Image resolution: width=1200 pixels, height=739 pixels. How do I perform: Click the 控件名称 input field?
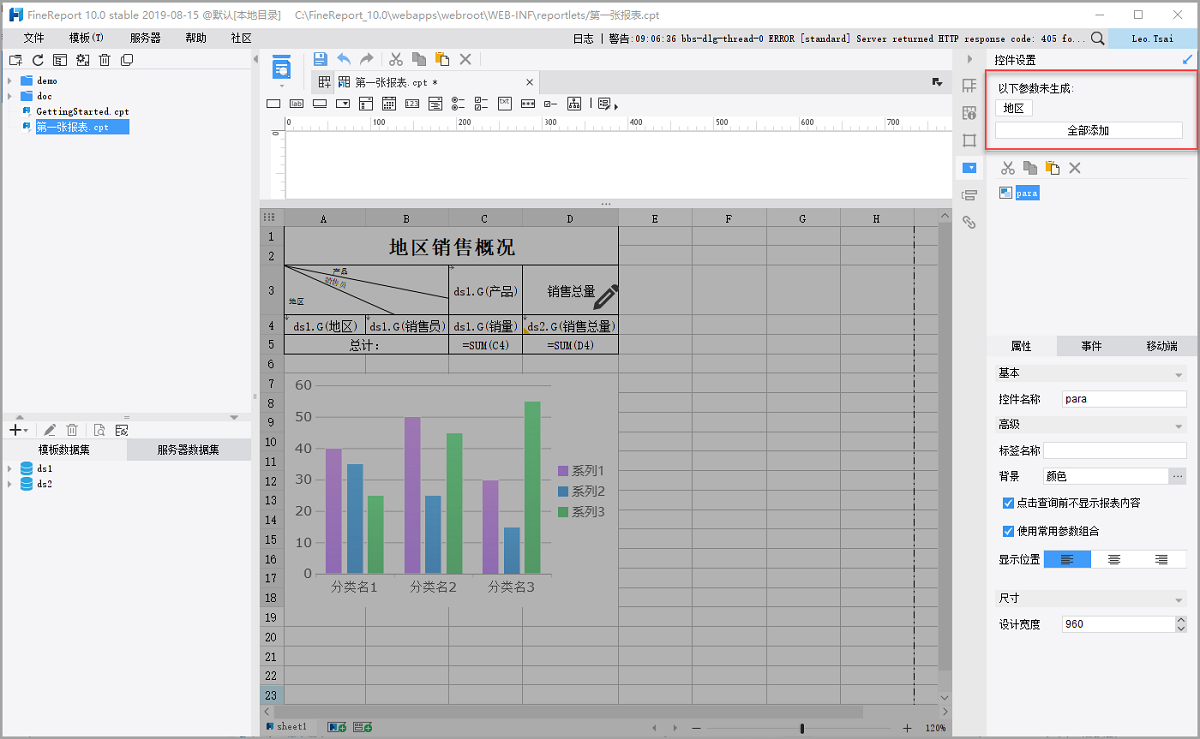[x=1123, y=398]
